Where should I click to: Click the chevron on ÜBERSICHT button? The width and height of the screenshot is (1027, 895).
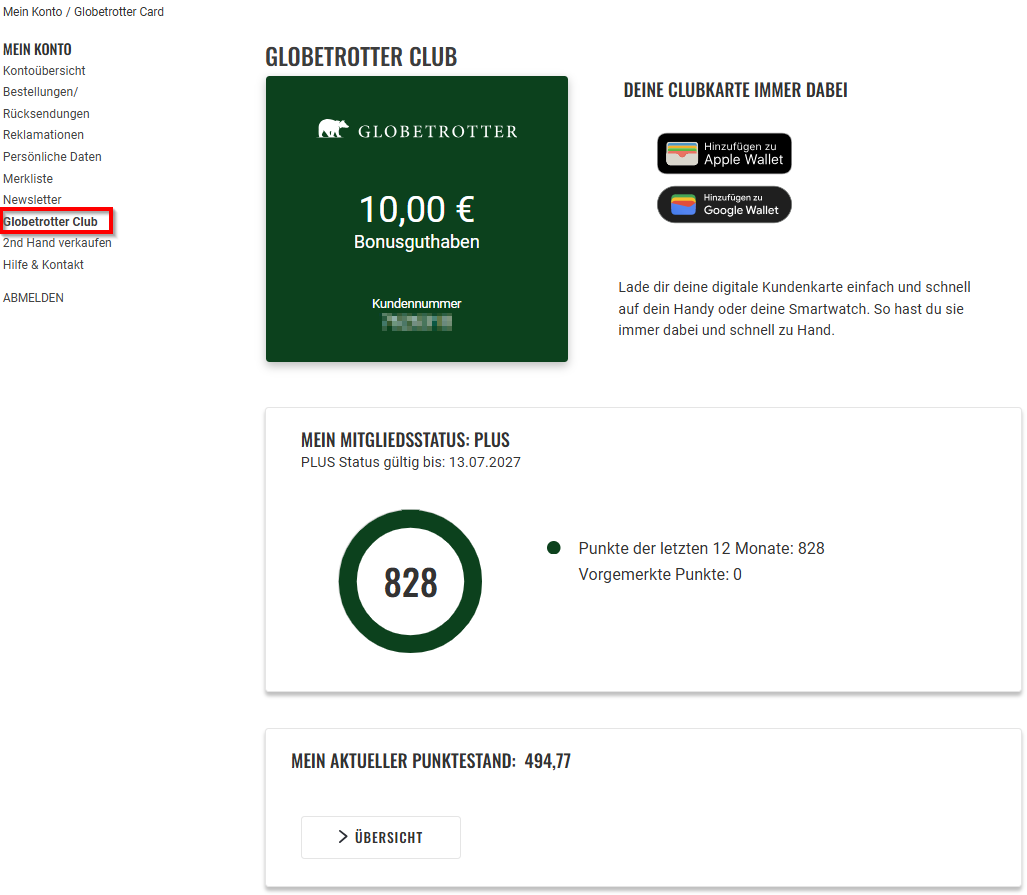pos(343,837)
